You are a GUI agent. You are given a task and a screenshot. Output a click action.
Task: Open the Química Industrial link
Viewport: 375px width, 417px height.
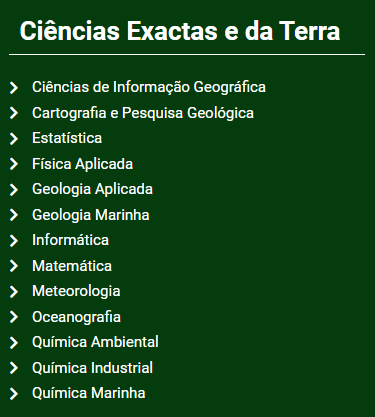pos(92,368)
